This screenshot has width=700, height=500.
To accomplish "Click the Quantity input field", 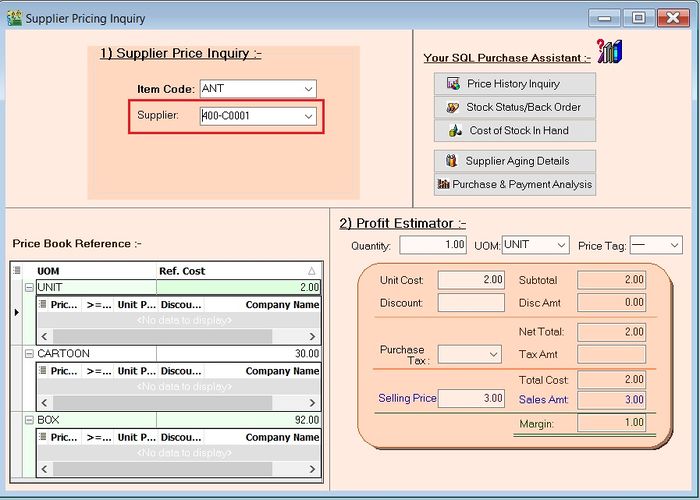I will point(433,245).
